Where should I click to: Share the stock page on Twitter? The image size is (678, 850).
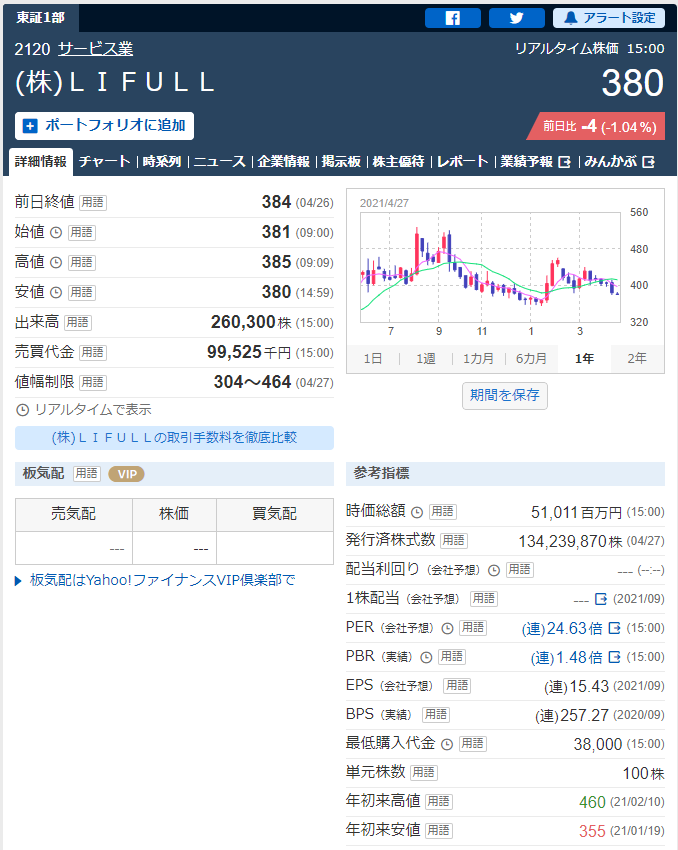point(516,18)
